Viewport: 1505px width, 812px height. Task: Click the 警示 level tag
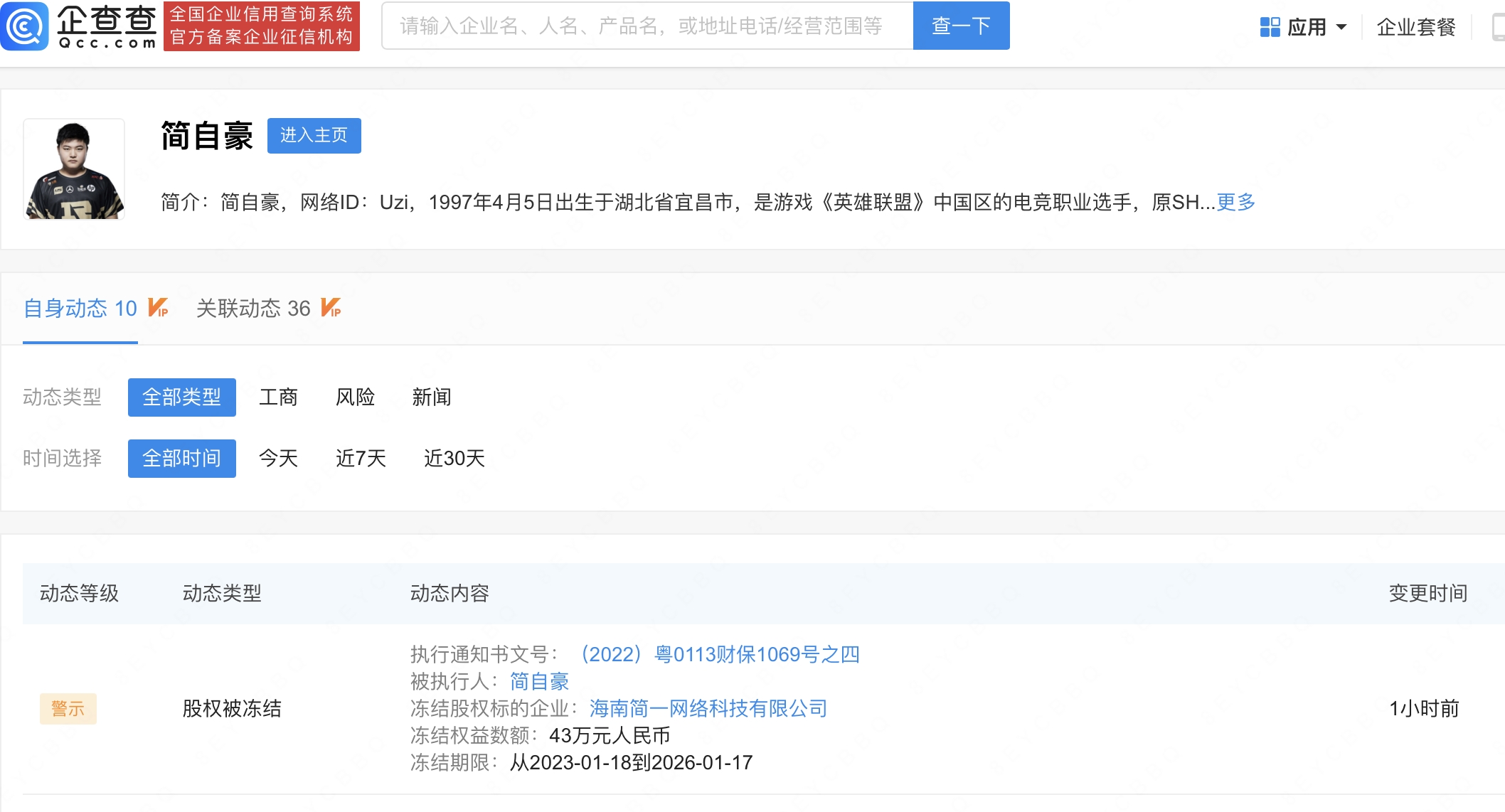pyautogui.click(x=68, y=708)
